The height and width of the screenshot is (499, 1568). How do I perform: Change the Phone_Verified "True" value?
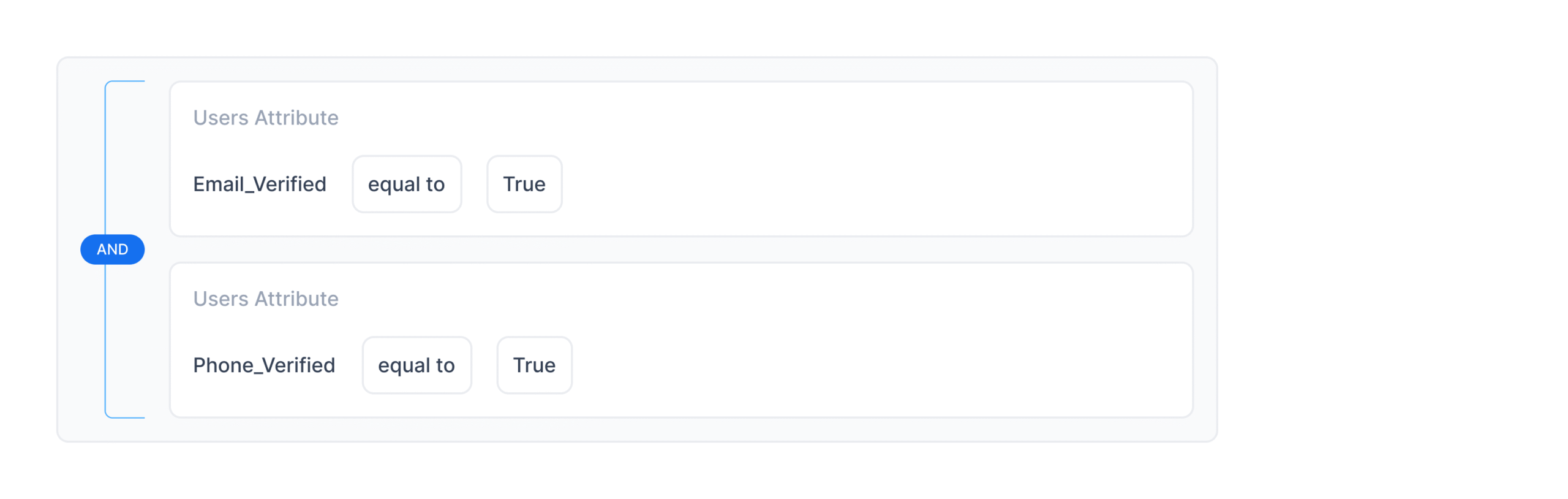533,365
